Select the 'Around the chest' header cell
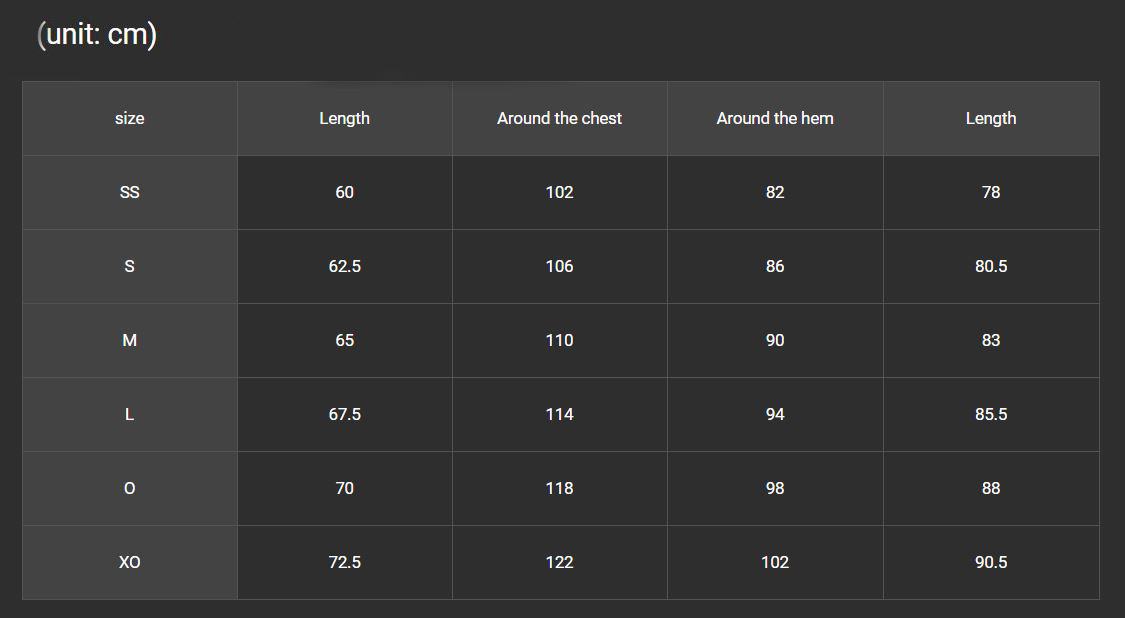The width and height of the screenshot is (1125, 618). [560, 118]
